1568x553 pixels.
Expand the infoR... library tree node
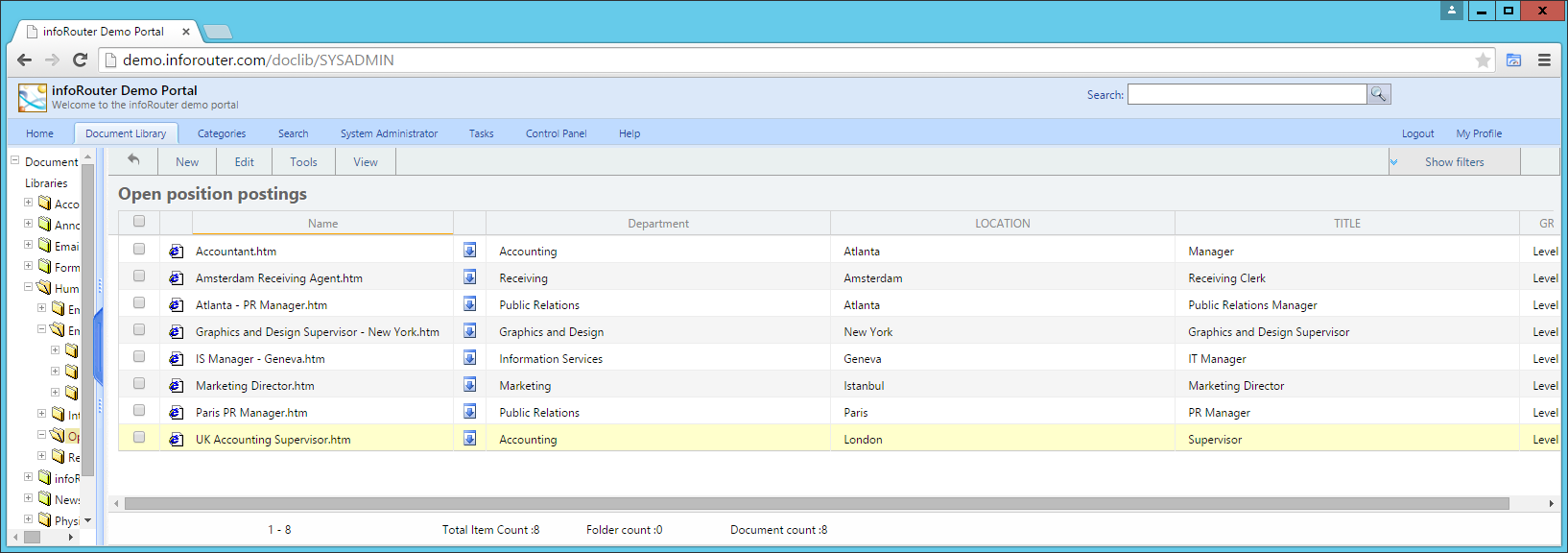click(x=29, y=477)
